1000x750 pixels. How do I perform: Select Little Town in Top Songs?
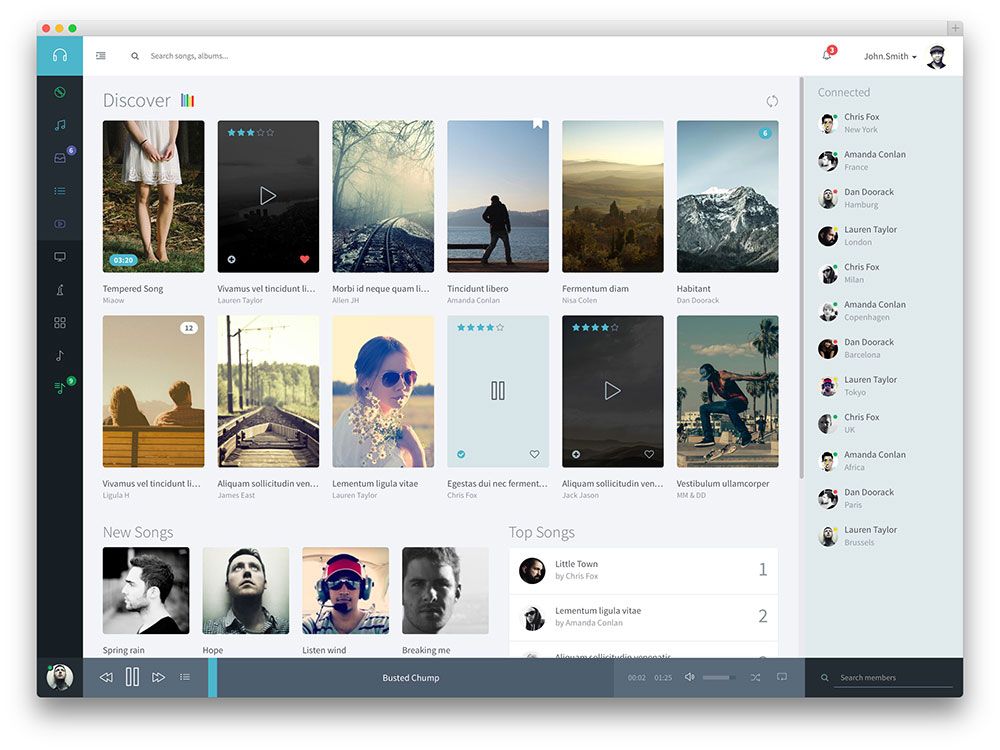tap(643, 571)
